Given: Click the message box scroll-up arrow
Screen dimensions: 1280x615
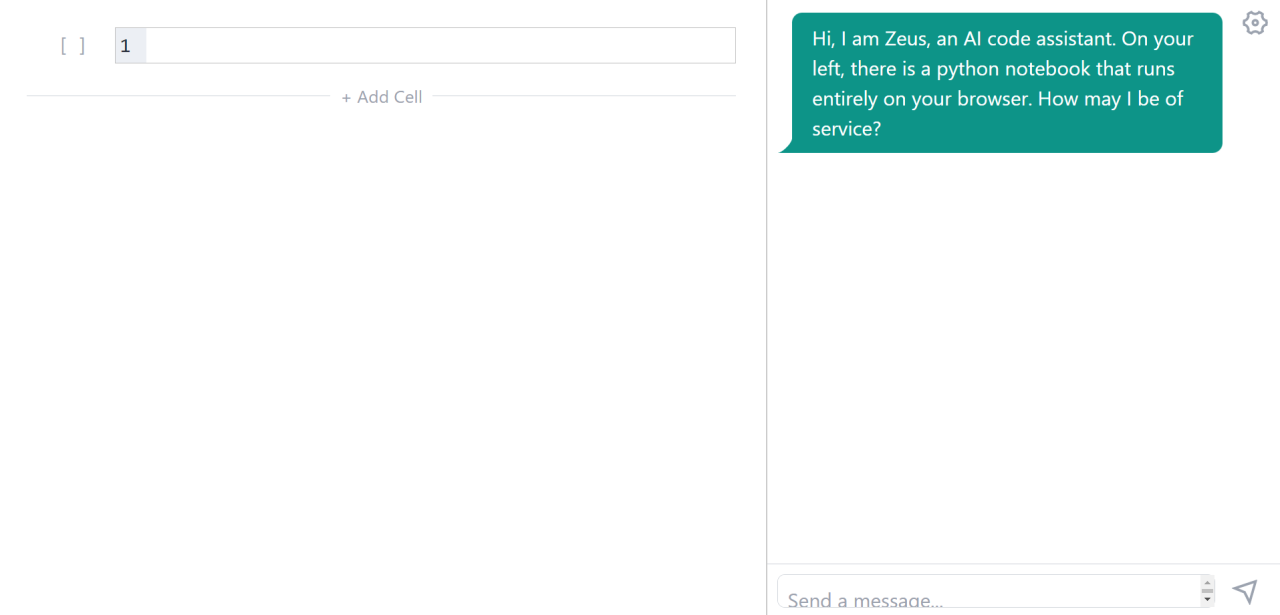Looking at the screenshot, I should point(1207,582).
